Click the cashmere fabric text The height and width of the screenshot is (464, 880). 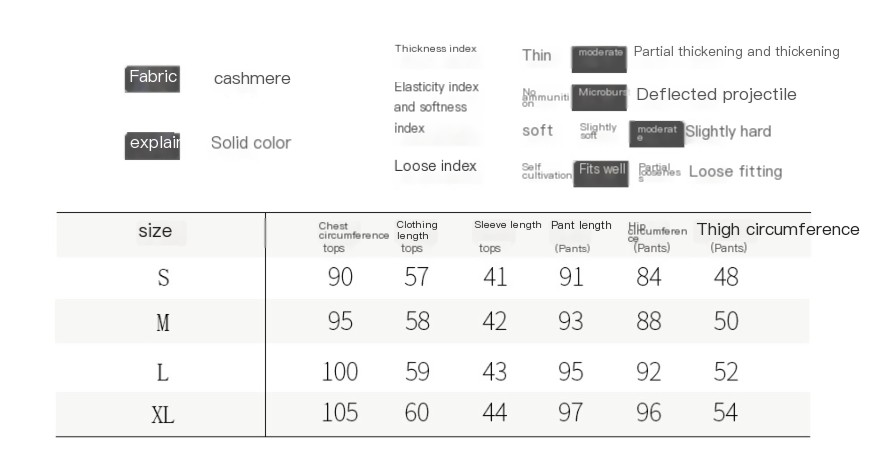tap(252, 79)
